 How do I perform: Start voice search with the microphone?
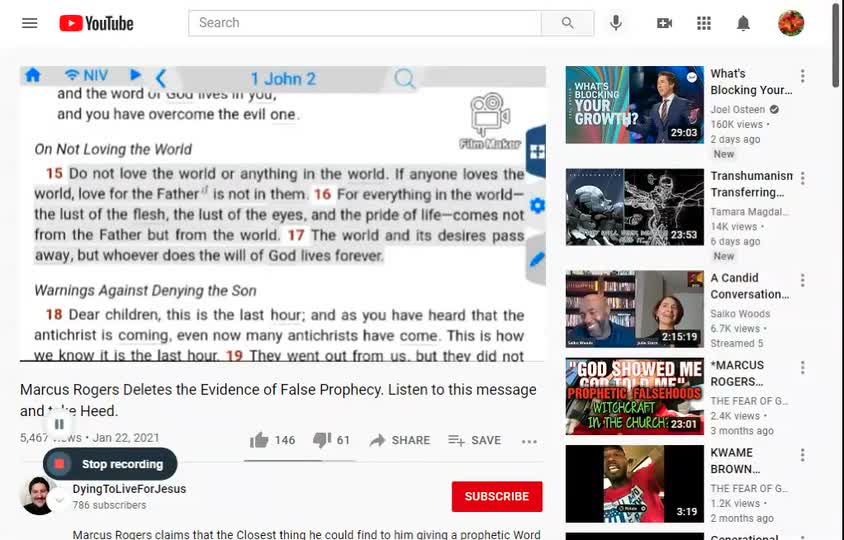[x=616, y=23]
